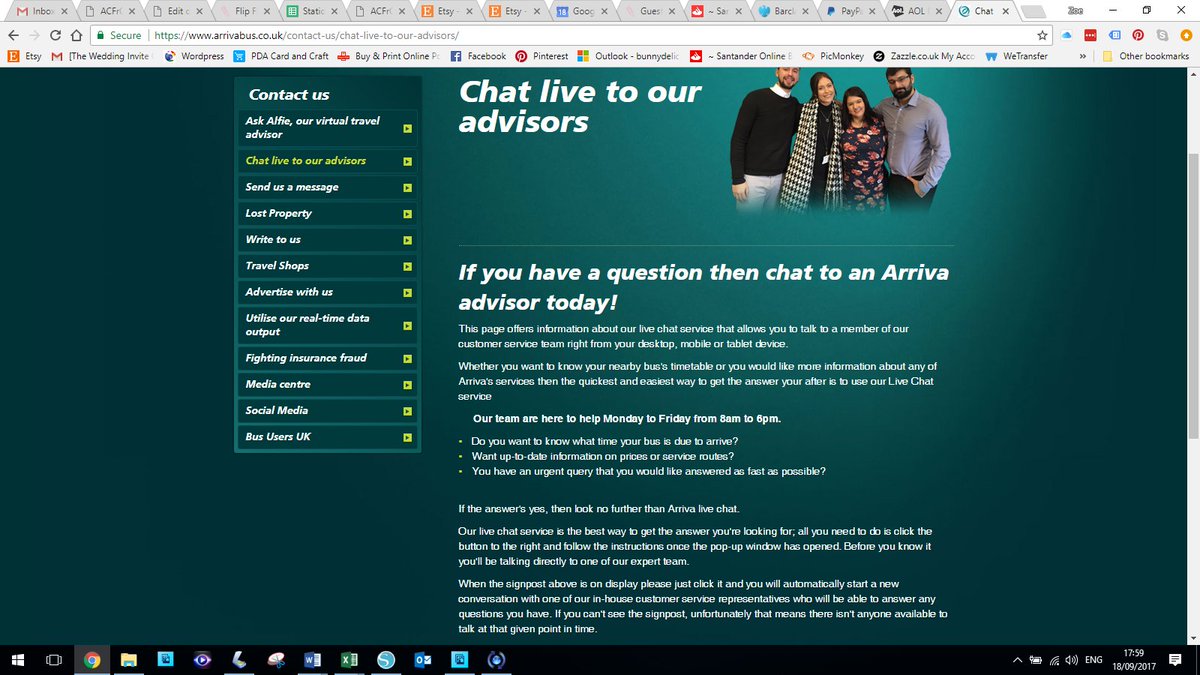The width and height of the screenshot is (1200, 675).
Task: Open the Outlook - bunnydelic bookmark
Action: point(627,56)
